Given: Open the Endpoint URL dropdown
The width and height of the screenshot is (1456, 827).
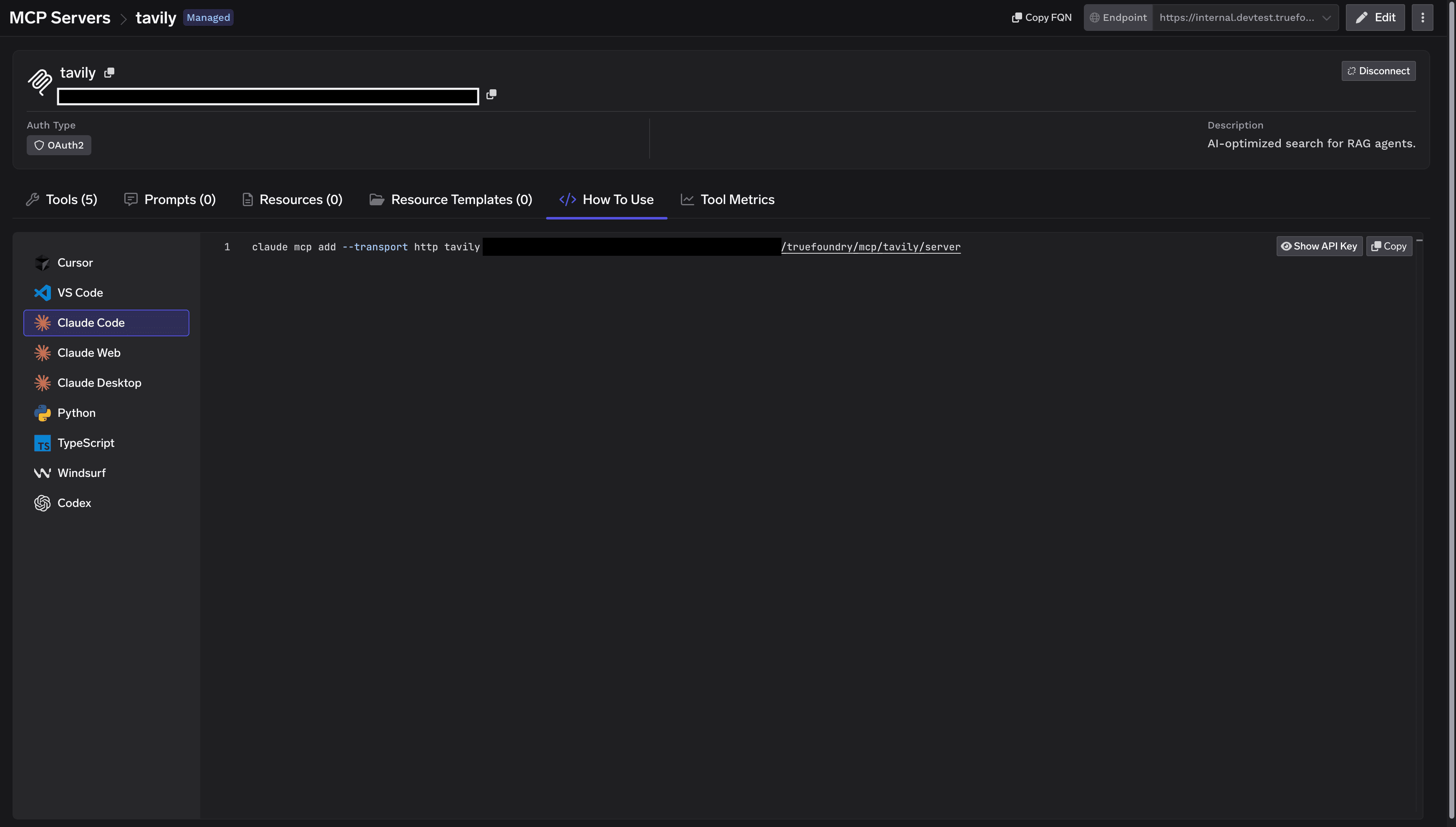Looking at the screenshot, I should tap(1245, 18).
